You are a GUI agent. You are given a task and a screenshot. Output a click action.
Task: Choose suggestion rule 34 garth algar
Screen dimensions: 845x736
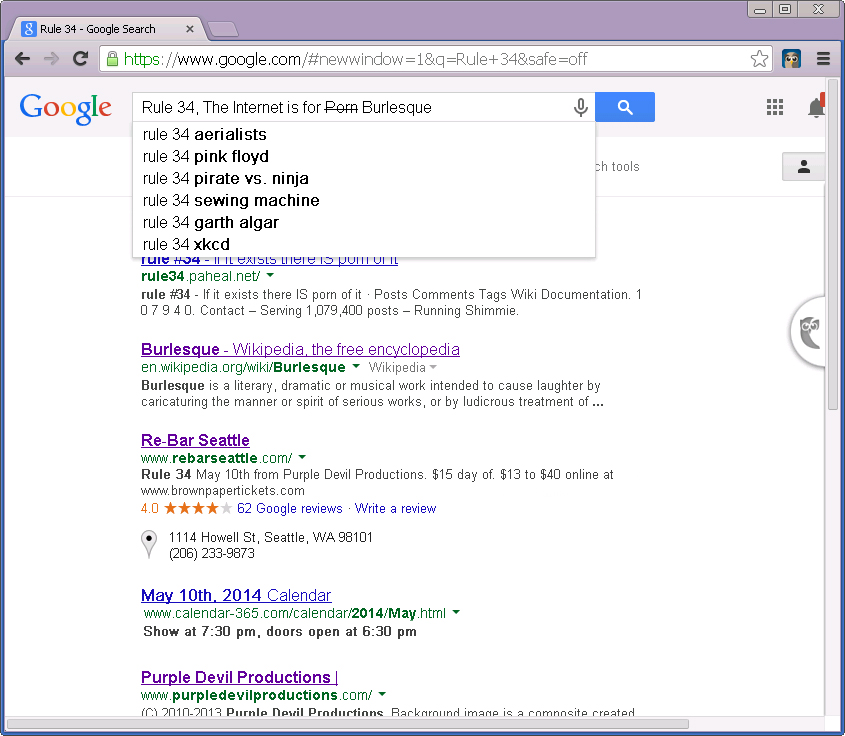click(x=364, y=223)
